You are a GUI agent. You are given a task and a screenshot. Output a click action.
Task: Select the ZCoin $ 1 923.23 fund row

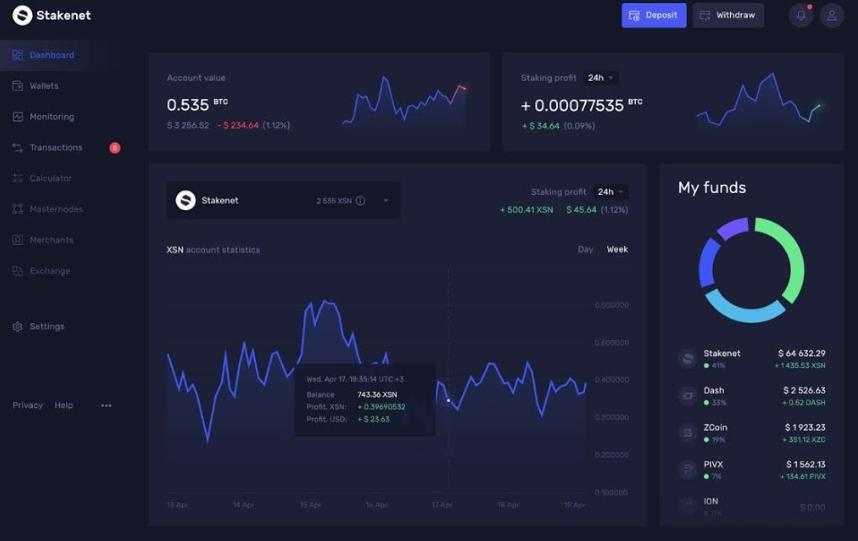point(751,433)
